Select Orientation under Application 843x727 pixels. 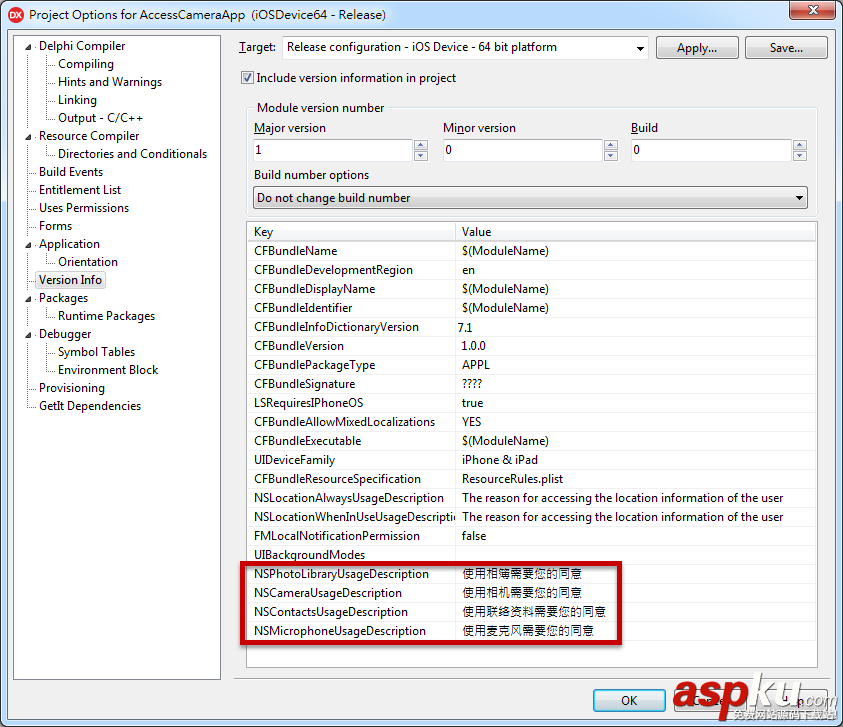point(88,262)
